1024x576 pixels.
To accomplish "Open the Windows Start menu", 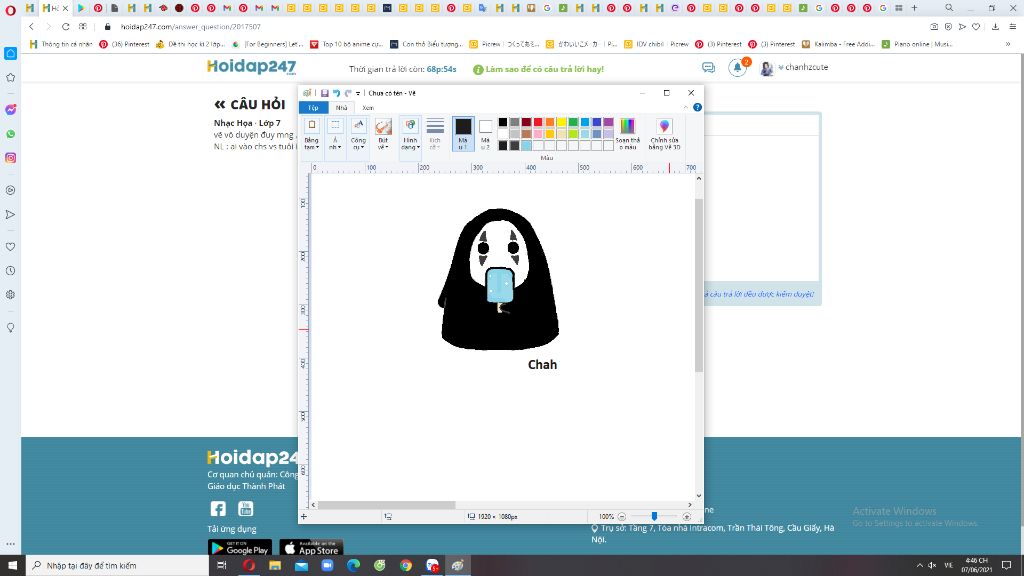I will tap(12, 566).
